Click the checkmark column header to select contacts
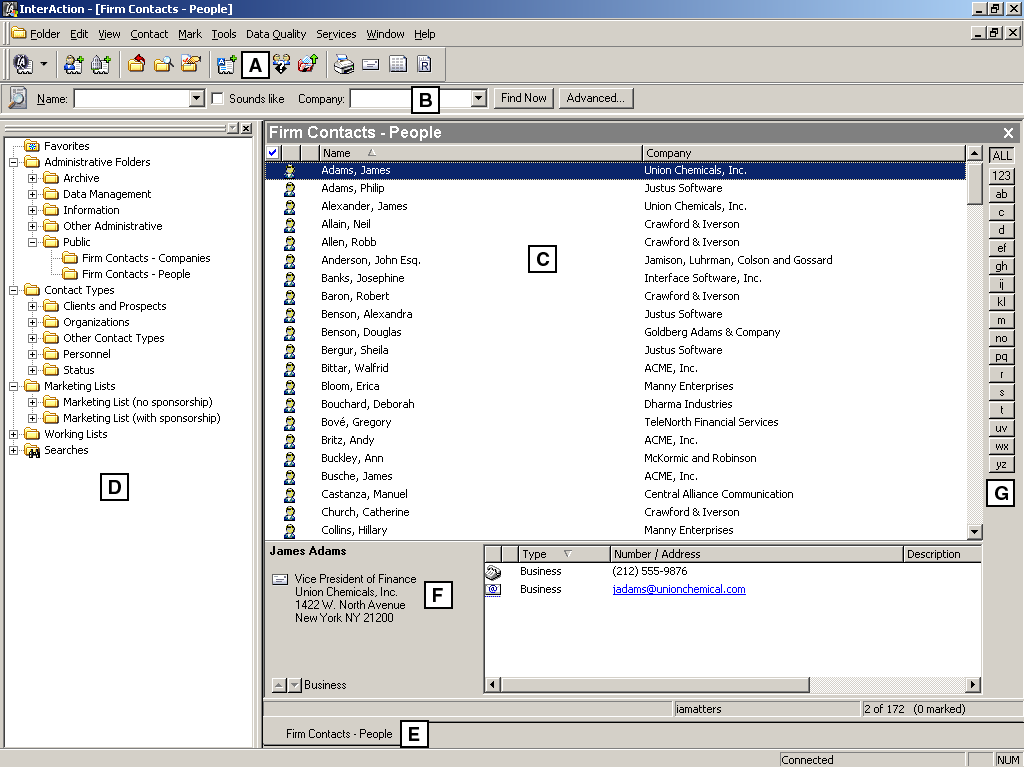The height and width of the screenshot is (768, 1024). [272, 152]
